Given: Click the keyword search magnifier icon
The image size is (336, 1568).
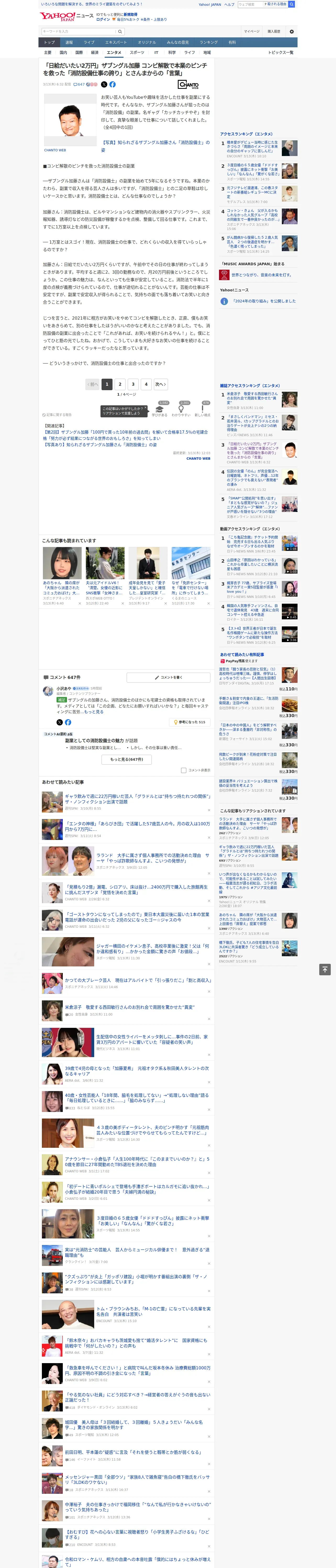Looking at the screenshot, I should (x=120, y=32).
